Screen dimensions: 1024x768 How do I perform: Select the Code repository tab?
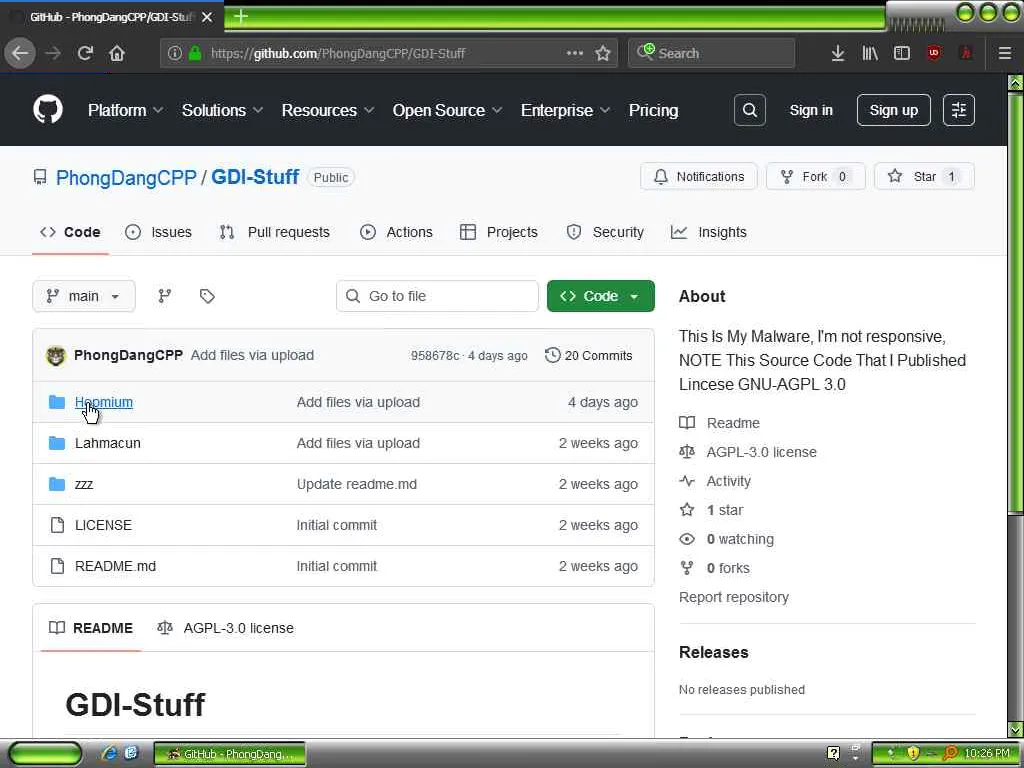point(71,232)
